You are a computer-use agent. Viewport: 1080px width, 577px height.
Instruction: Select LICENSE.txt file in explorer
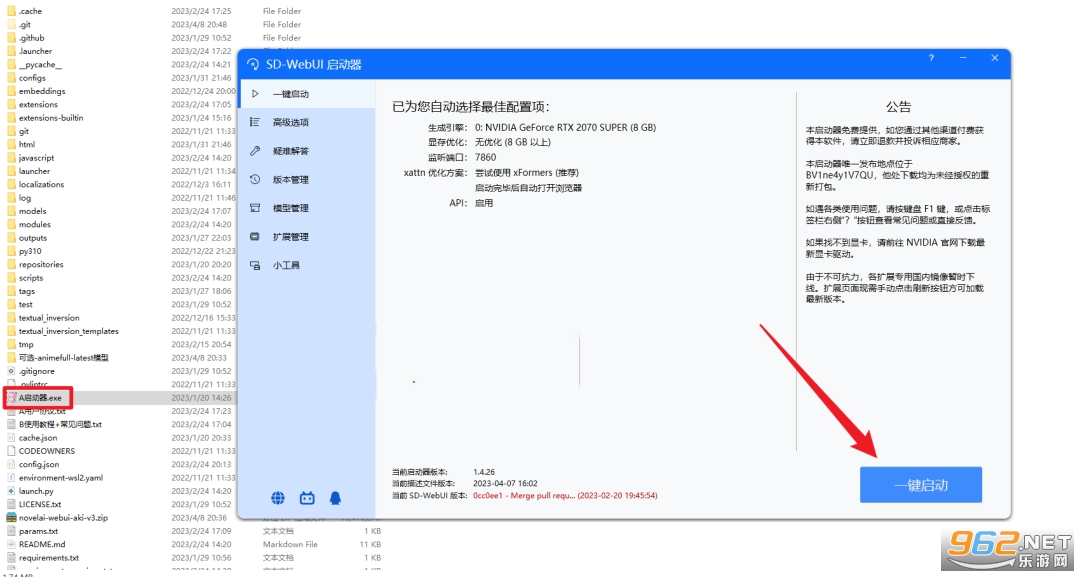pos(40,504)
